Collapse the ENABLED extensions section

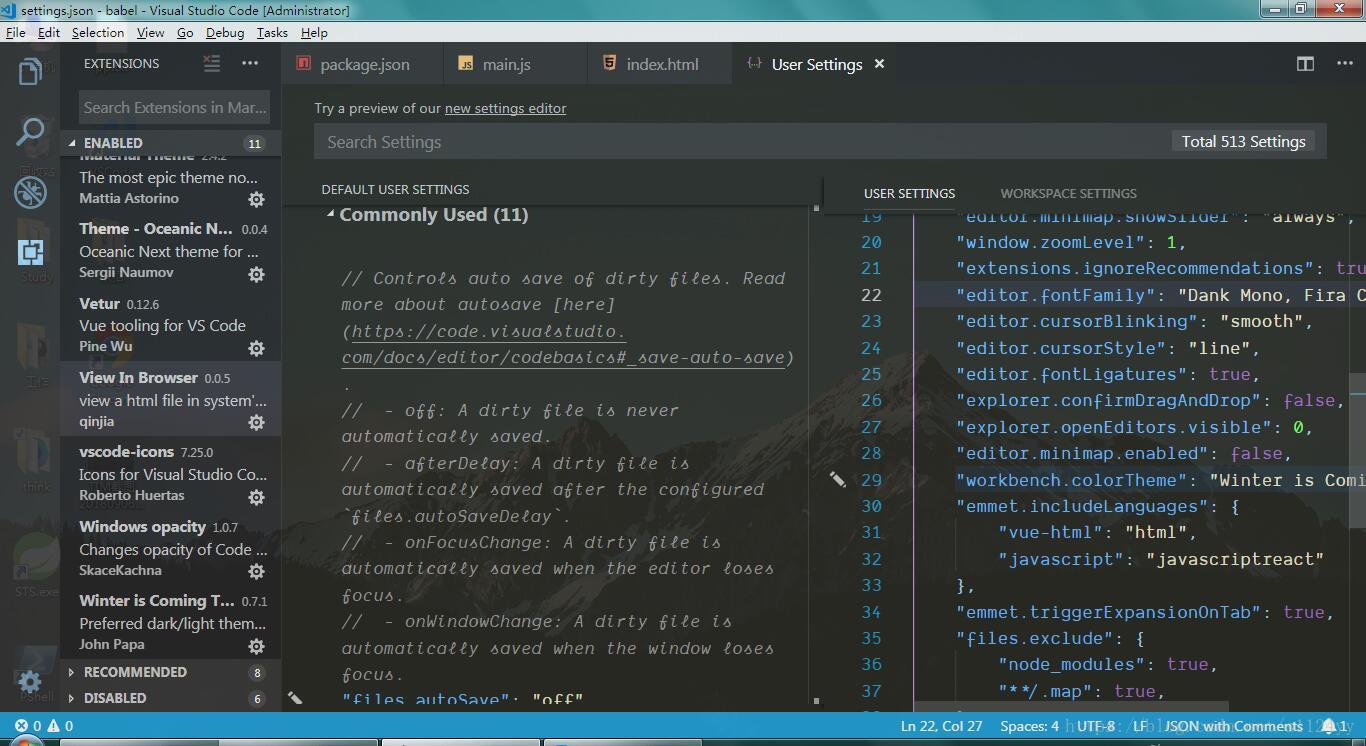(x=170, y=143)
